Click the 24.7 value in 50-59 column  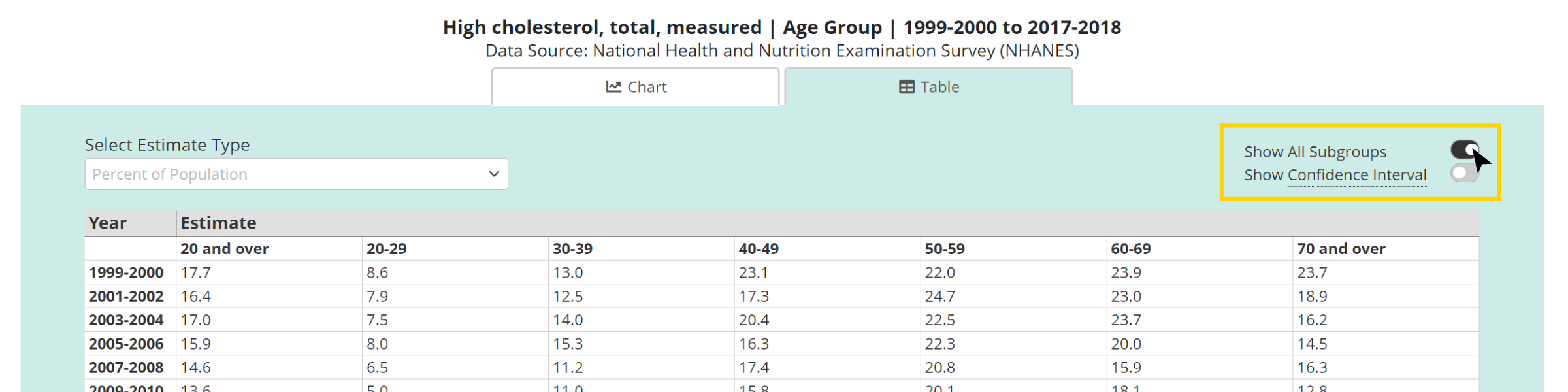point(939,297)
